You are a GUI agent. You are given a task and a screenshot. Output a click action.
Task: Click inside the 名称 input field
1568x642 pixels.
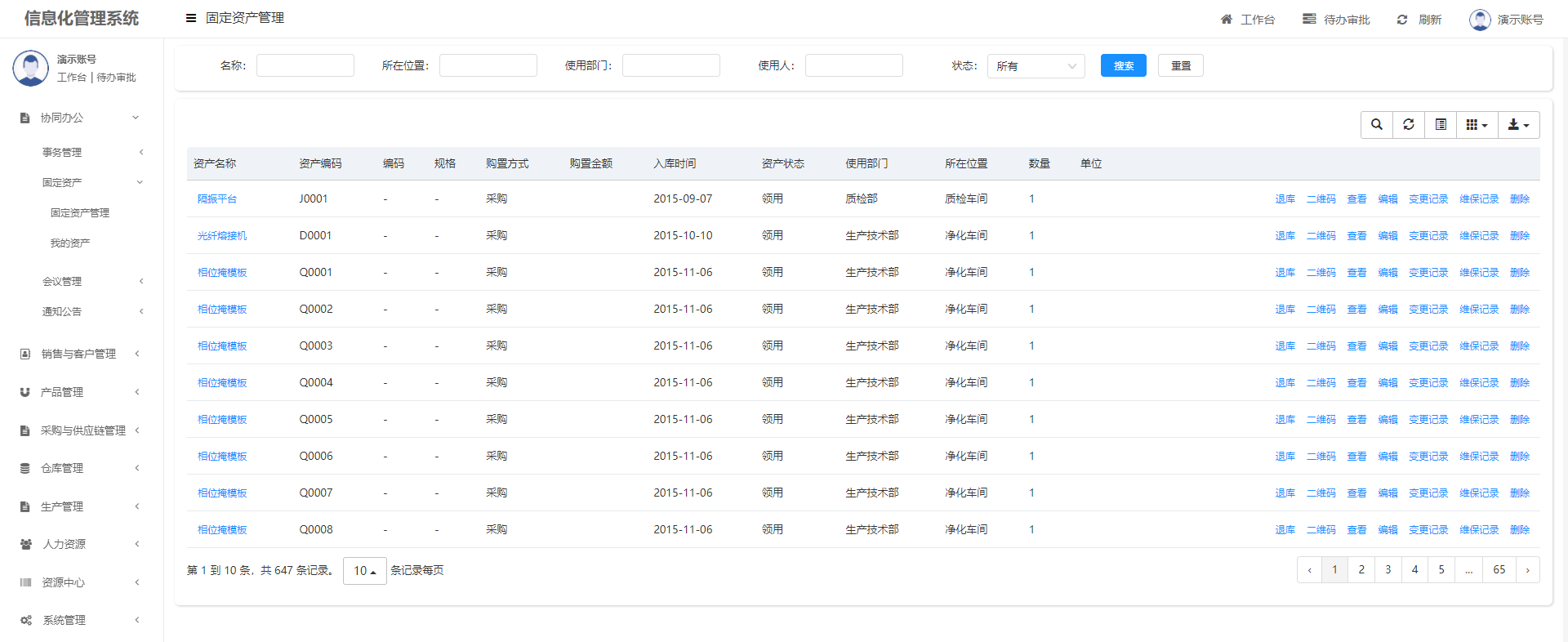[x=305, y=66]
